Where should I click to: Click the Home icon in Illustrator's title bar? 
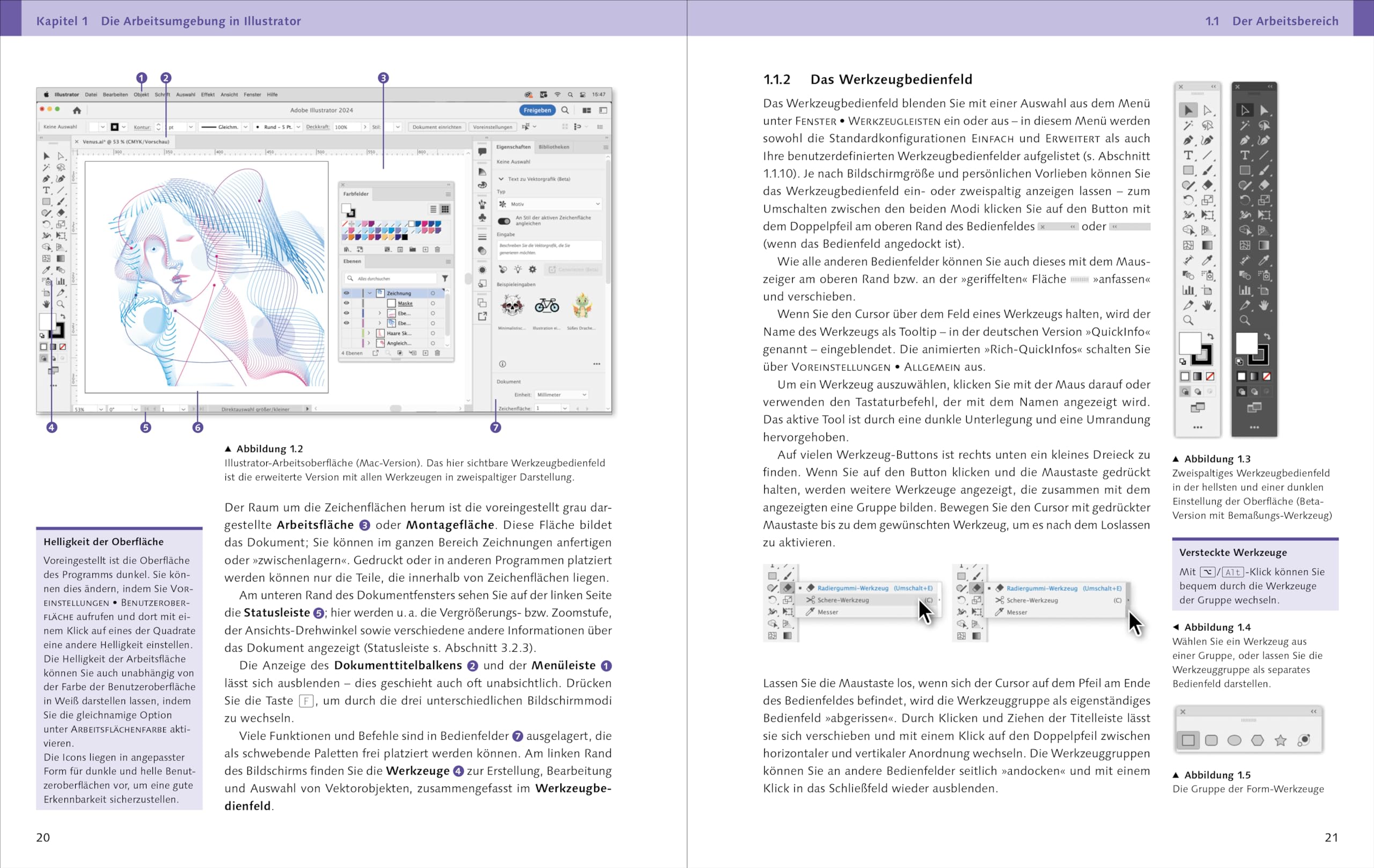coord(77,110)
